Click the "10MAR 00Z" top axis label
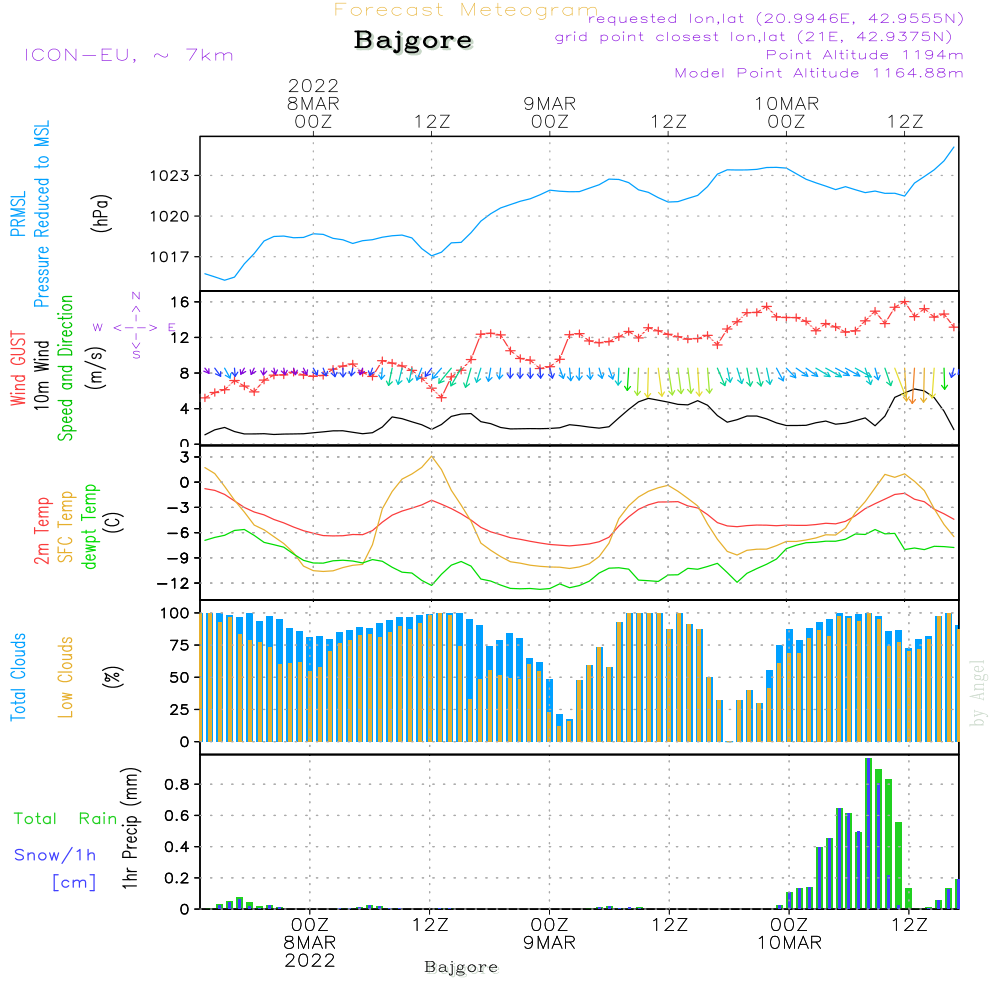Viewport: 1000px width, 1000px height. point(786,112)
